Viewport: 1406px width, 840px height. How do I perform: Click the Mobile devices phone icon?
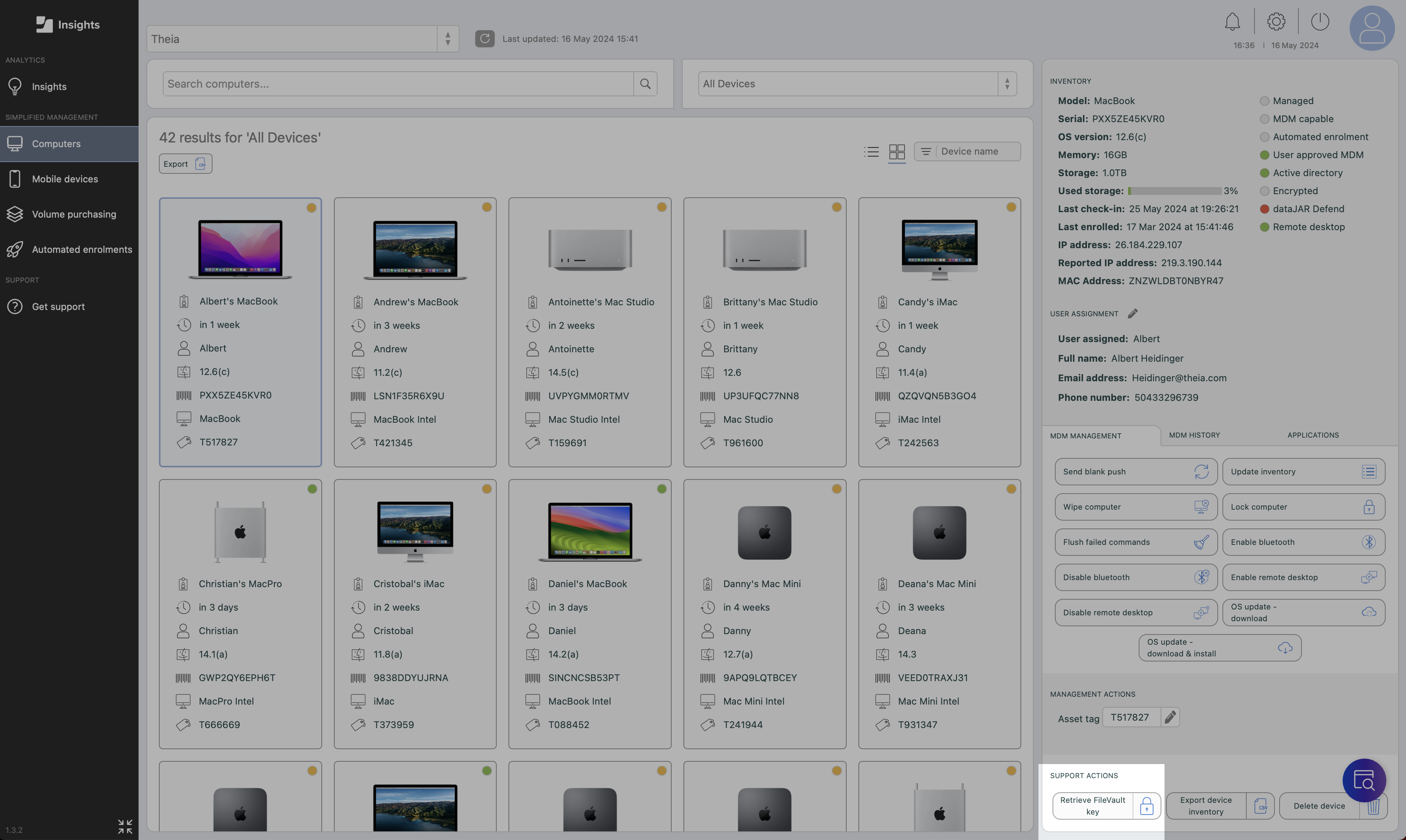(15, 179)
